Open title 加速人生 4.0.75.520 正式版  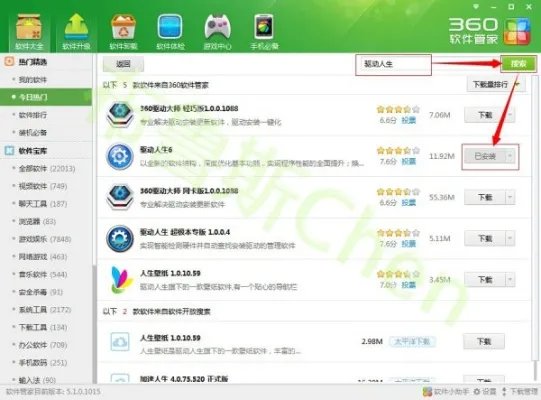click(x=184, y=379)
